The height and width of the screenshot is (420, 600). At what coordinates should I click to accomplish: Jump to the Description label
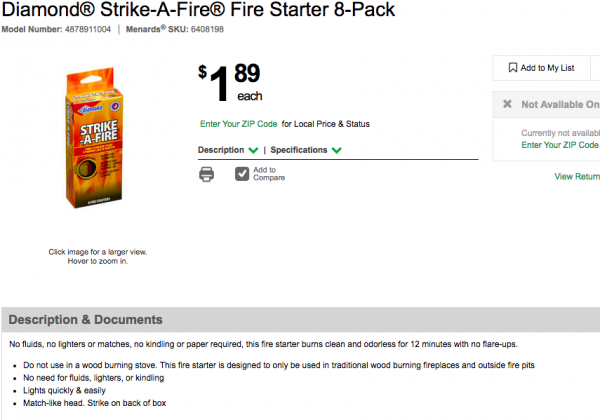(x=221, y=150)
